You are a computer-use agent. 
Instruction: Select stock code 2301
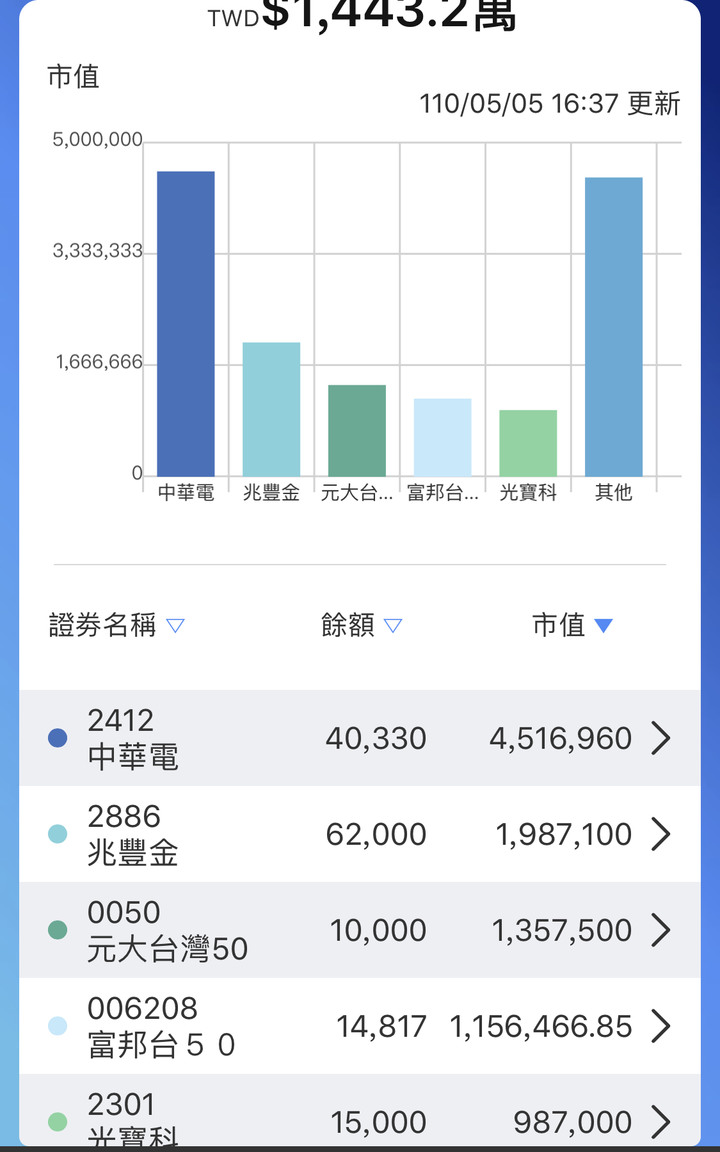pyautogui.click(x=121, y=1104)
